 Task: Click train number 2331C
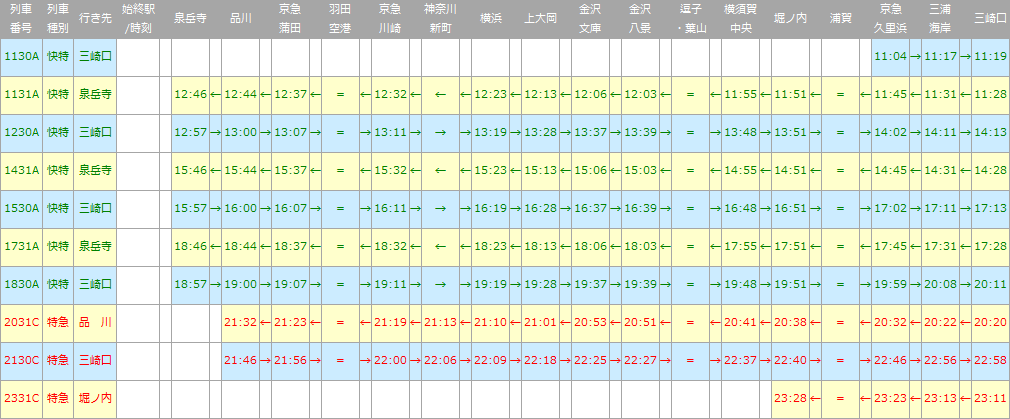[x=21, y=398]
